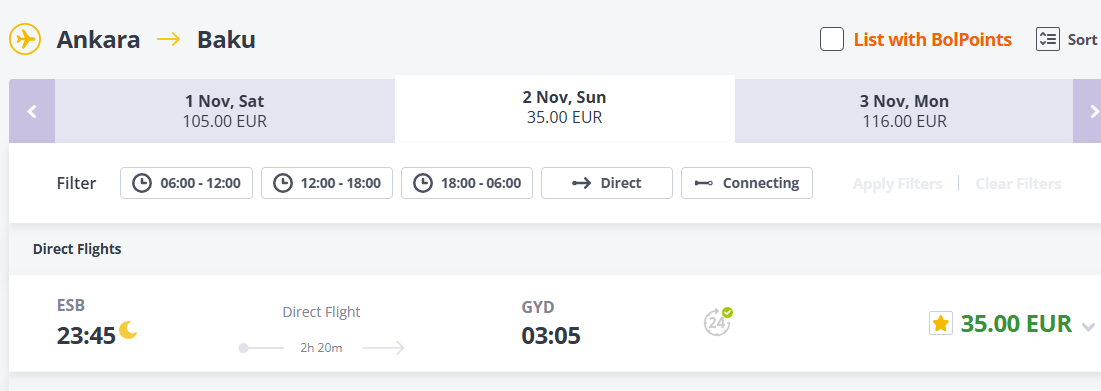Toggle the 12:00 - 18:00 time filter

(x=327, y=183)
